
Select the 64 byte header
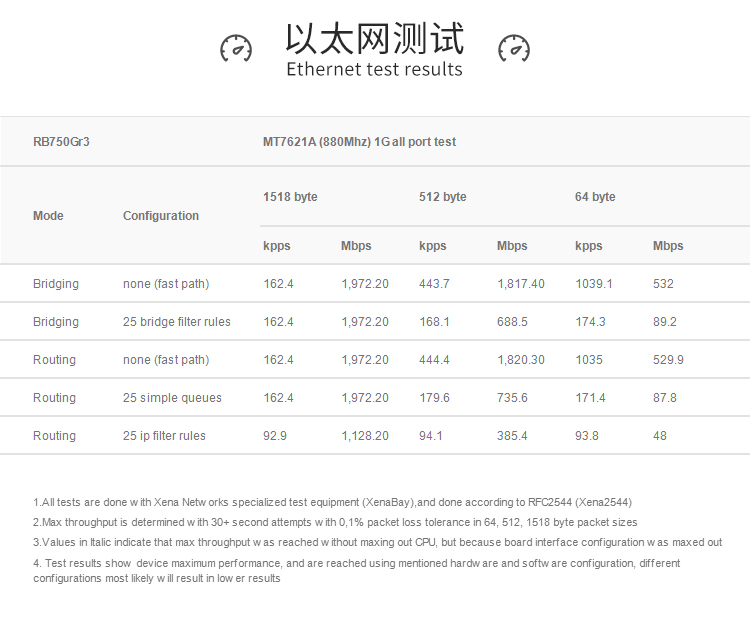click(595, 197)
